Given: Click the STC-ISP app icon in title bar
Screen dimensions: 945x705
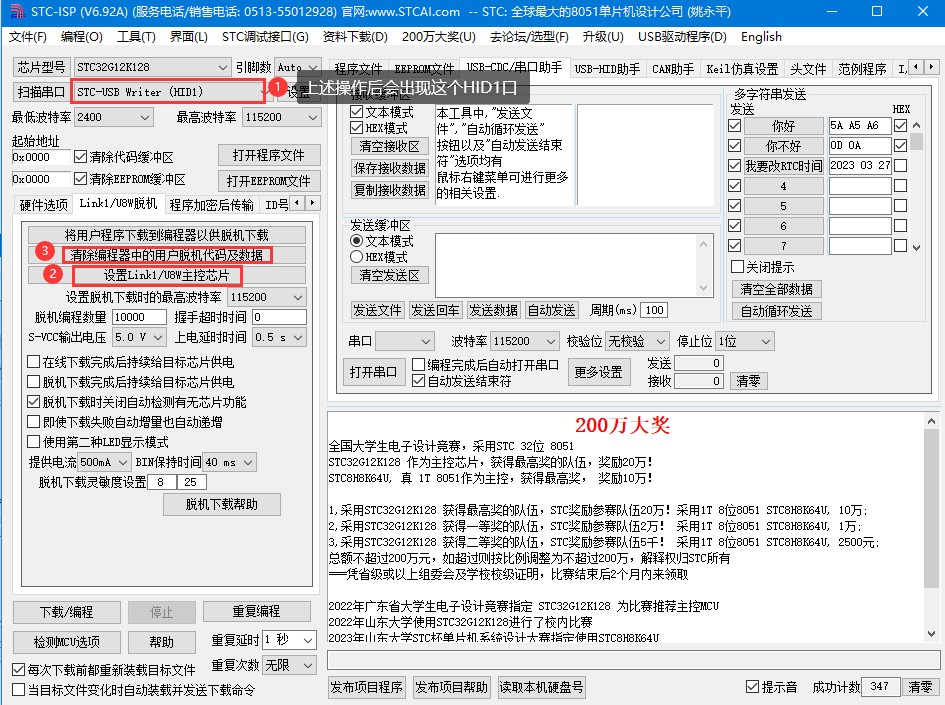Looking at the screenshot, I should pyautogui.click(x=18, y=11).
